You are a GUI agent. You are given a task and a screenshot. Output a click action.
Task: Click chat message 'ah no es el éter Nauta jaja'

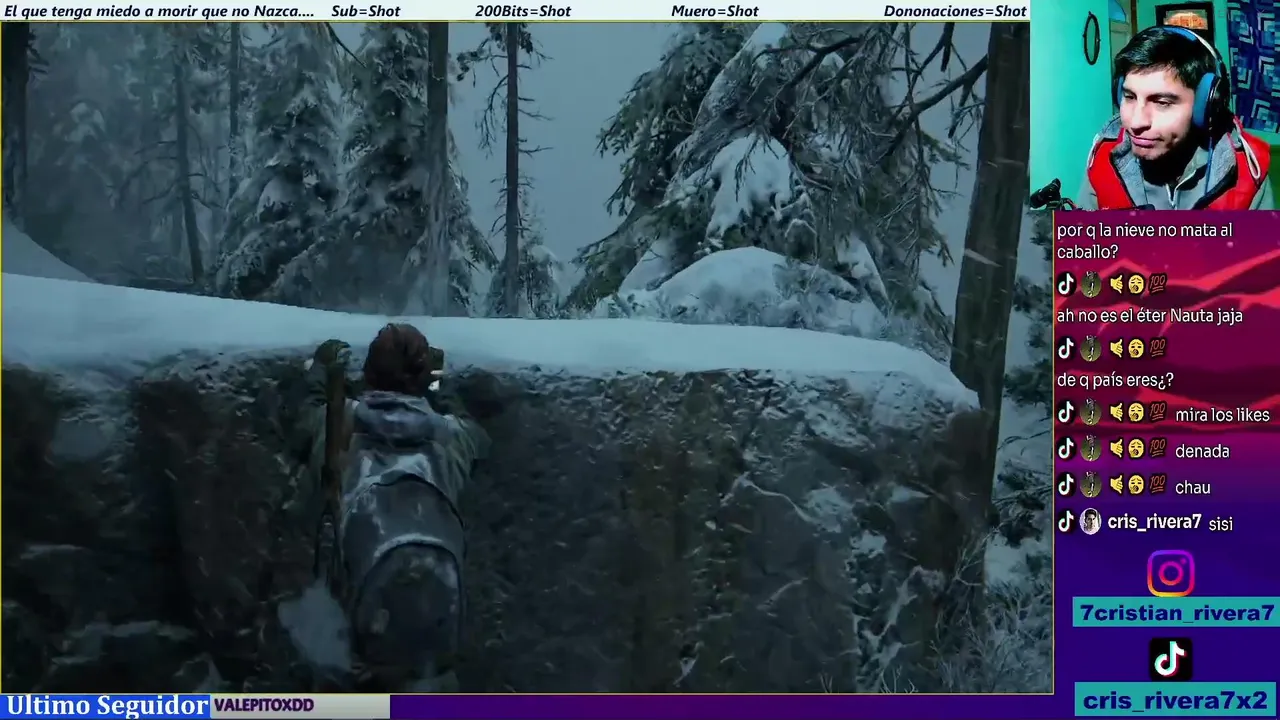(1149, 316)
